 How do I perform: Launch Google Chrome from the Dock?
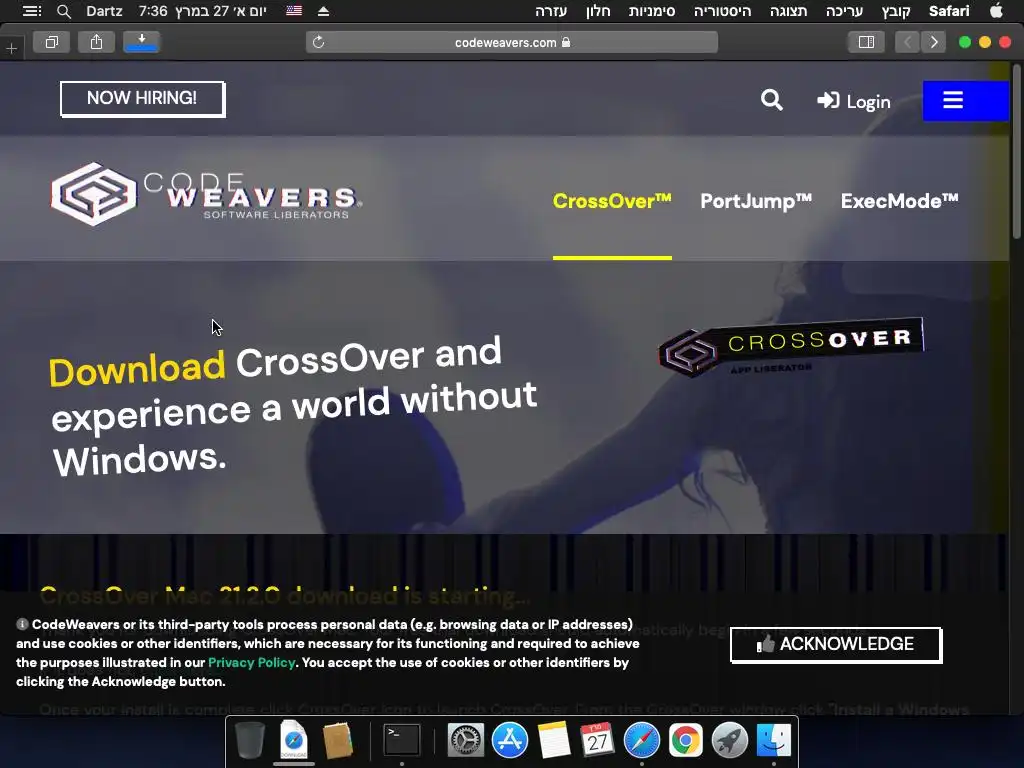pyautogui.click(x=685, y=741)
